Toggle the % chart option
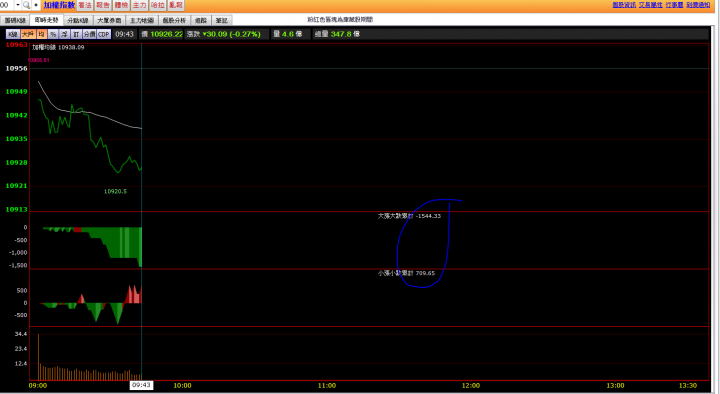Viewport: 720px width, 394px height. 53,34
